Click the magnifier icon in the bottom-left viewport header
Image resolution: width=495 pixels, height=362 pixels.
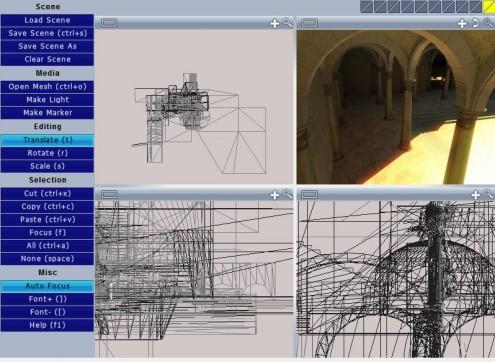287,194
